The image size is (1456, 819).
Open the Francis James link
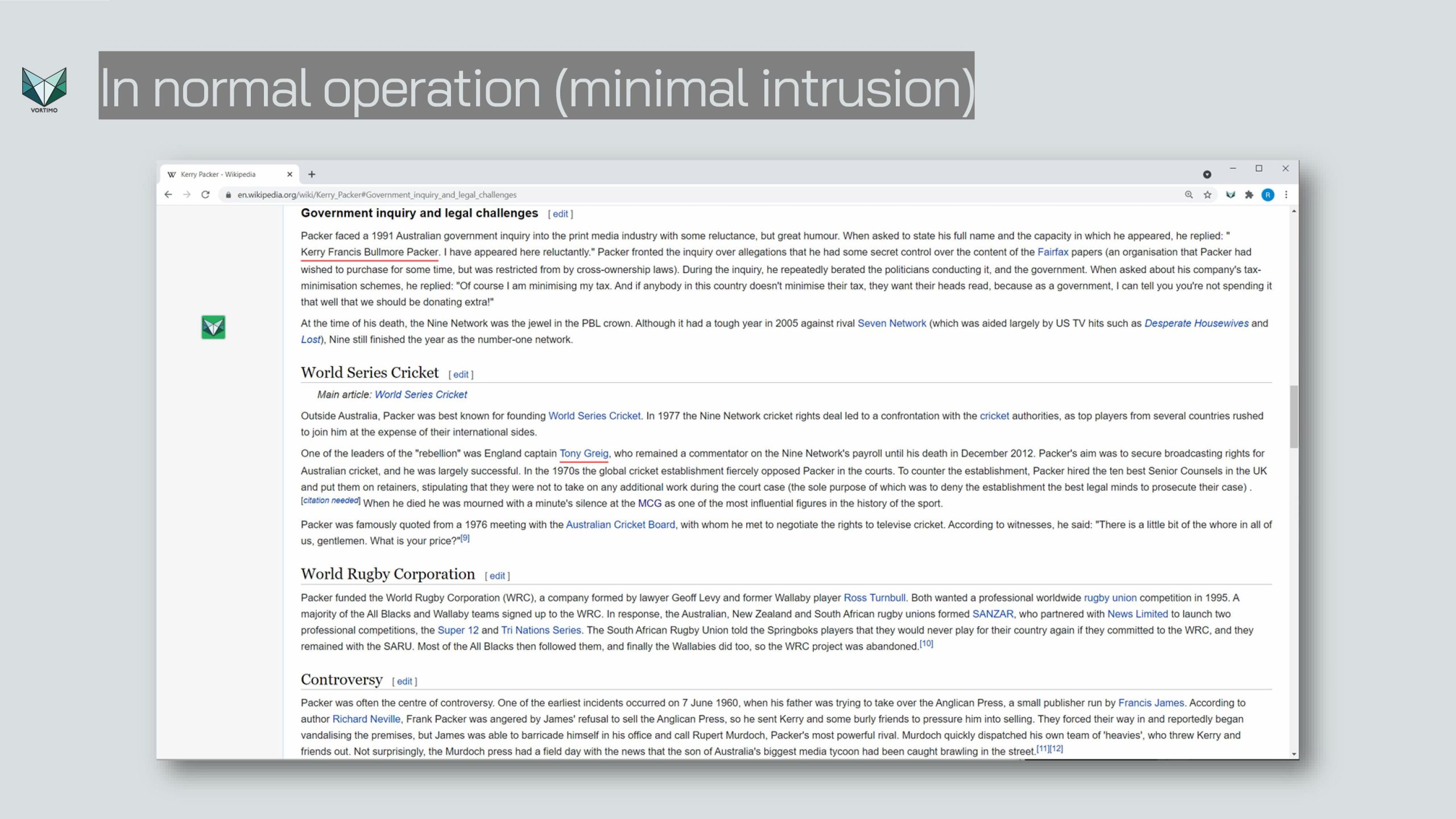[1151, 703]
